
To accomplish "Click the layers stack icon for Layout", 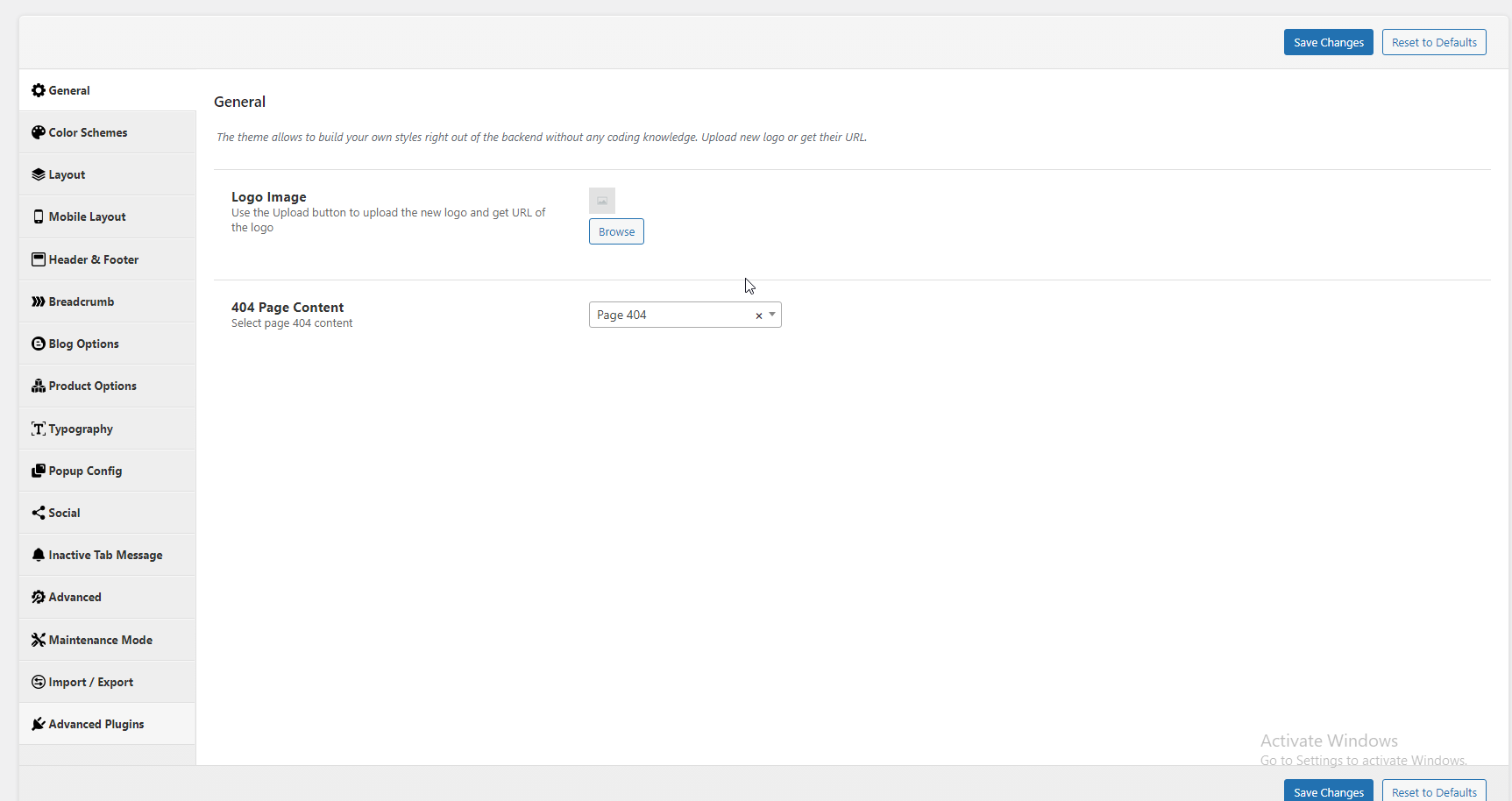I will 38,174.
